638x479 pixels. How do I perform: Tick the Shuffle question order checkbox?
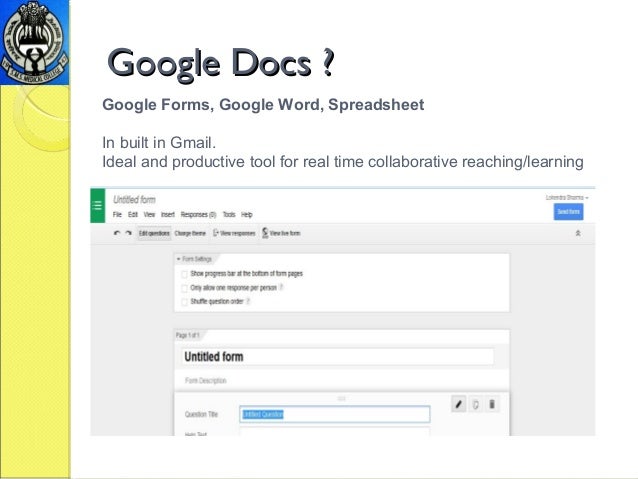(x=184, y=302)
